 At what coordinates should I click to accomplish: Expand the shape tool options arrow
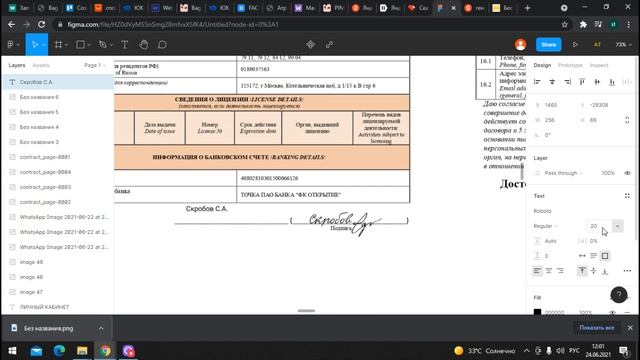pyautogui.click(x=89, y=45)
